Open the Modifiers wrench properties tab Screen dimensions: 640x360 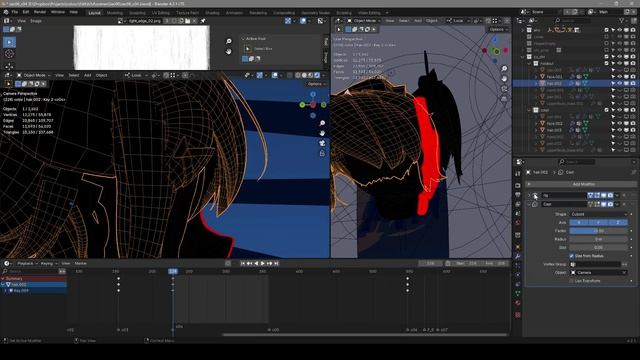coord(518,256)
